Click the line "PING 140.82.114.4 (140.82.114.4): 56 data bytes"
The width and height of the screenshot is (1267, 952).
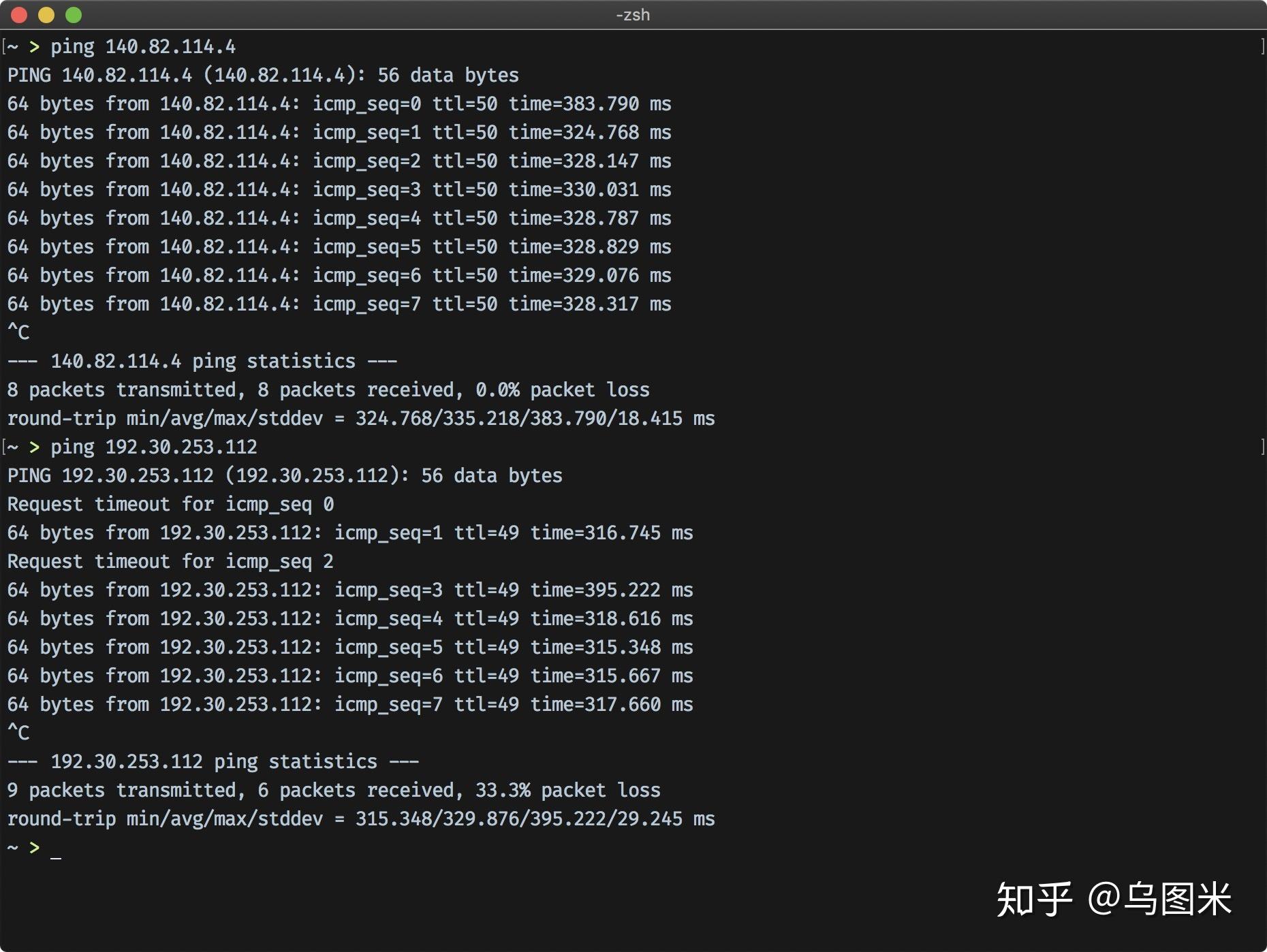click(x=263, y=75)
